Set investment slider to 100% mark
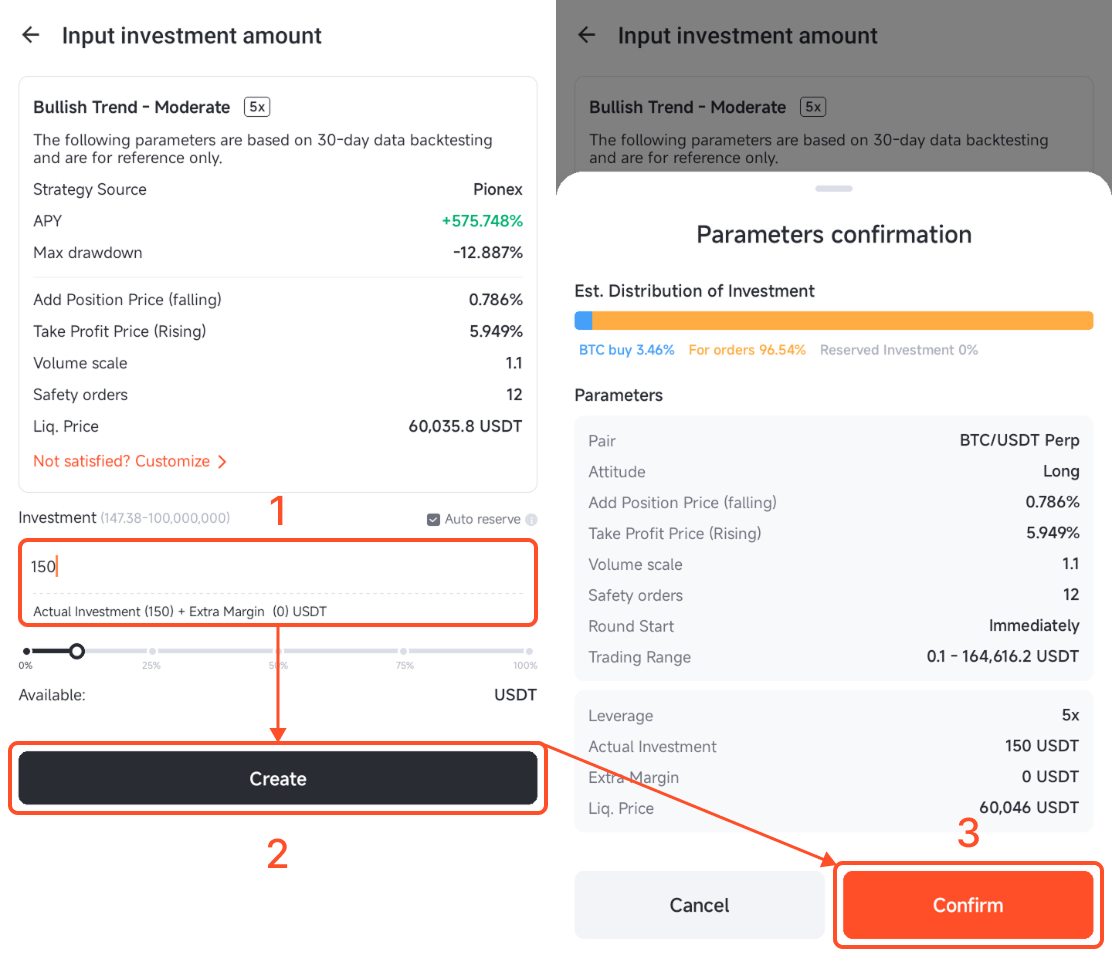1112x962 pixels. [x=529, y=651]
